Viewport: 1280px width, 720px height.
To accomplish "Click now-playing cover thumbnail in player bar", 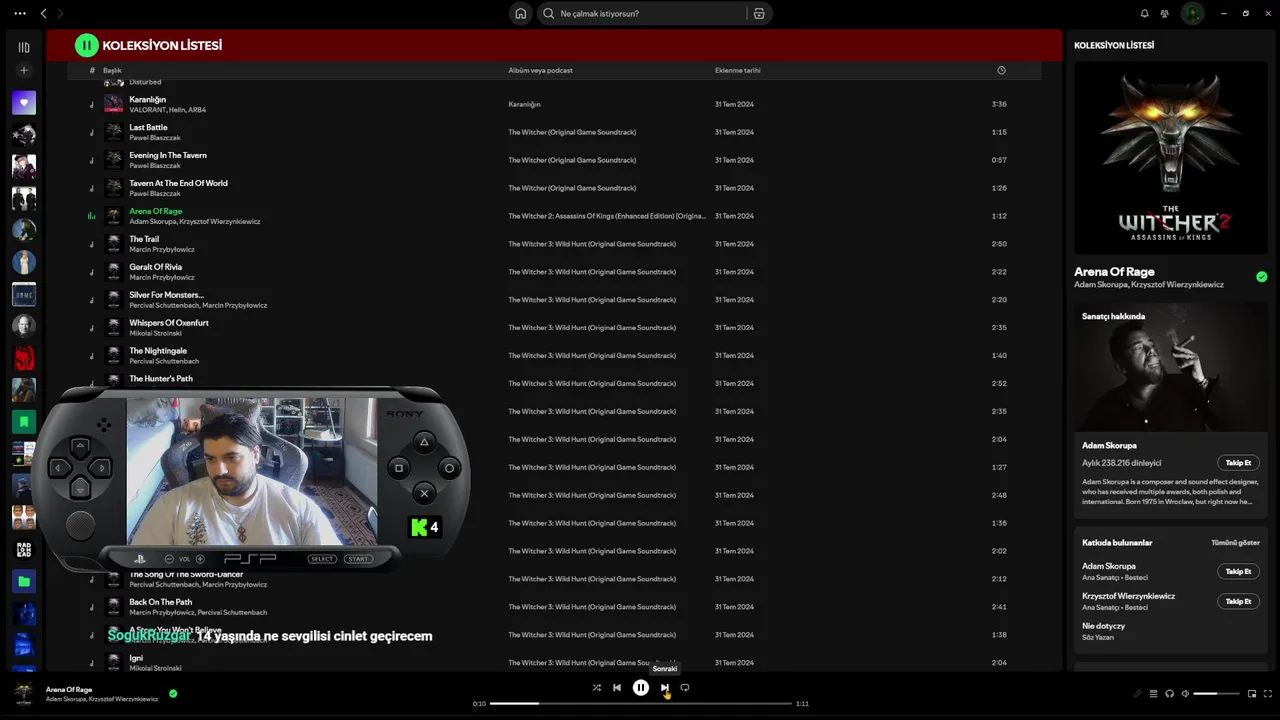I will pyautogui.click(x=24, y=693).
